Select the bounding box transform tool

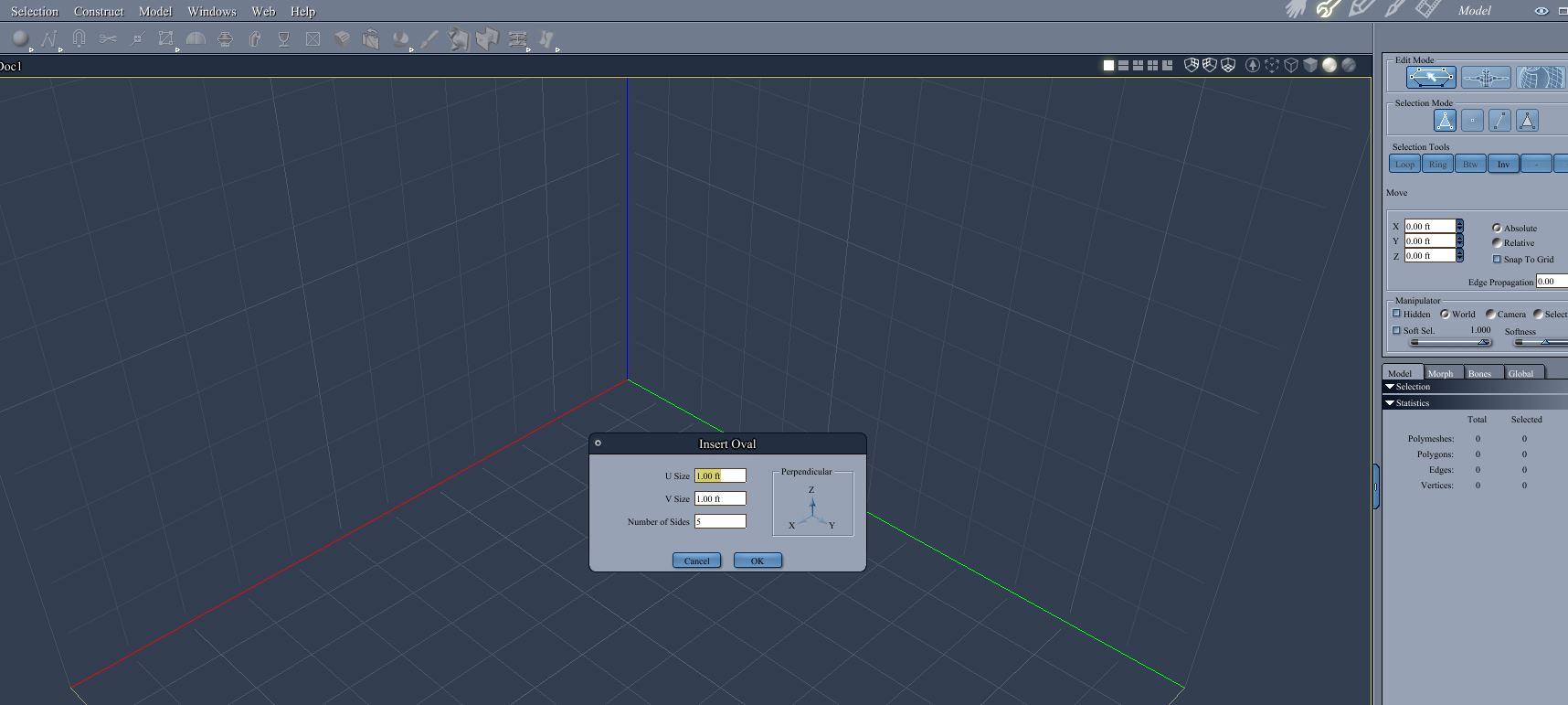(x=165, y=38)
